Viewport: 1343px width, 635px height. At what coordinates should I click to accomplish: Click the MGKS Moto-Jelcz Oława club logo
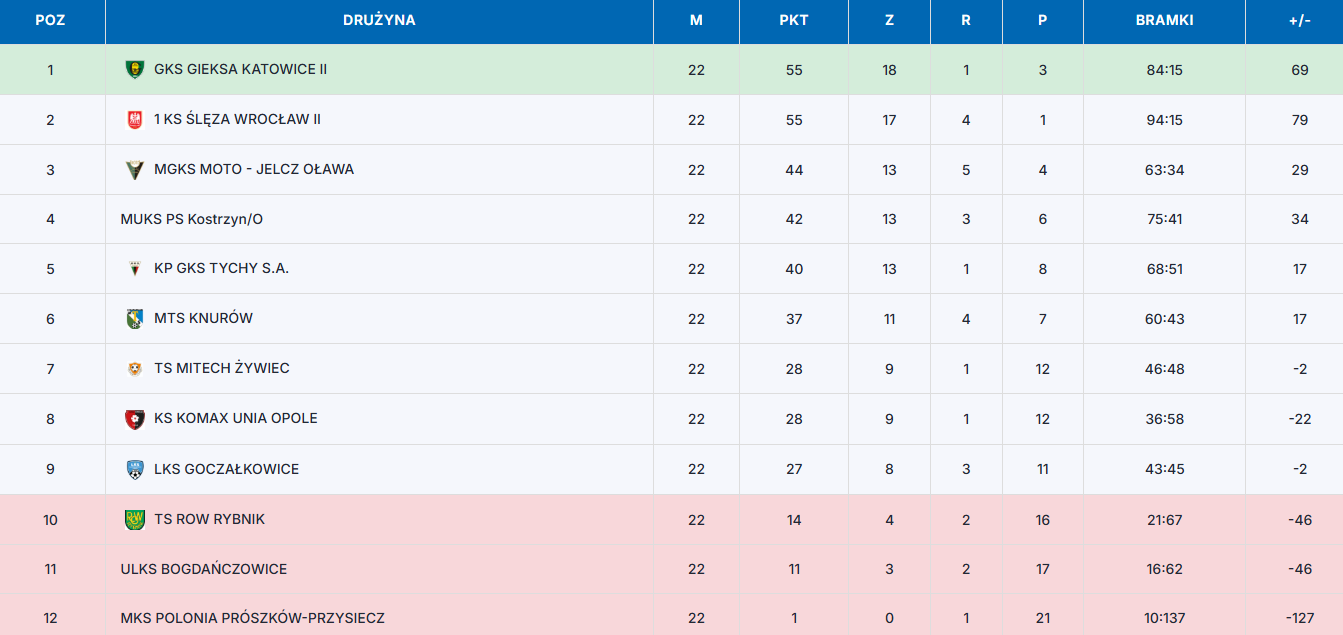(x=134, y=170)
